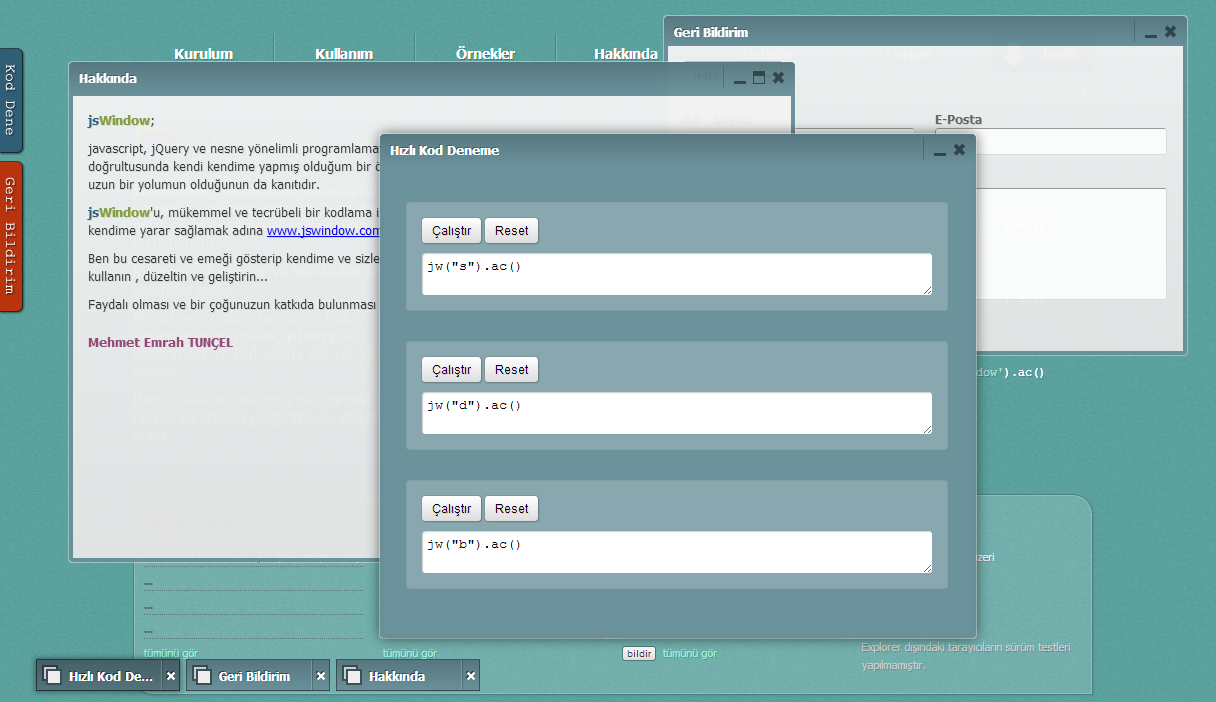Open the Kod Dene sidebar panel

(11, 100)
